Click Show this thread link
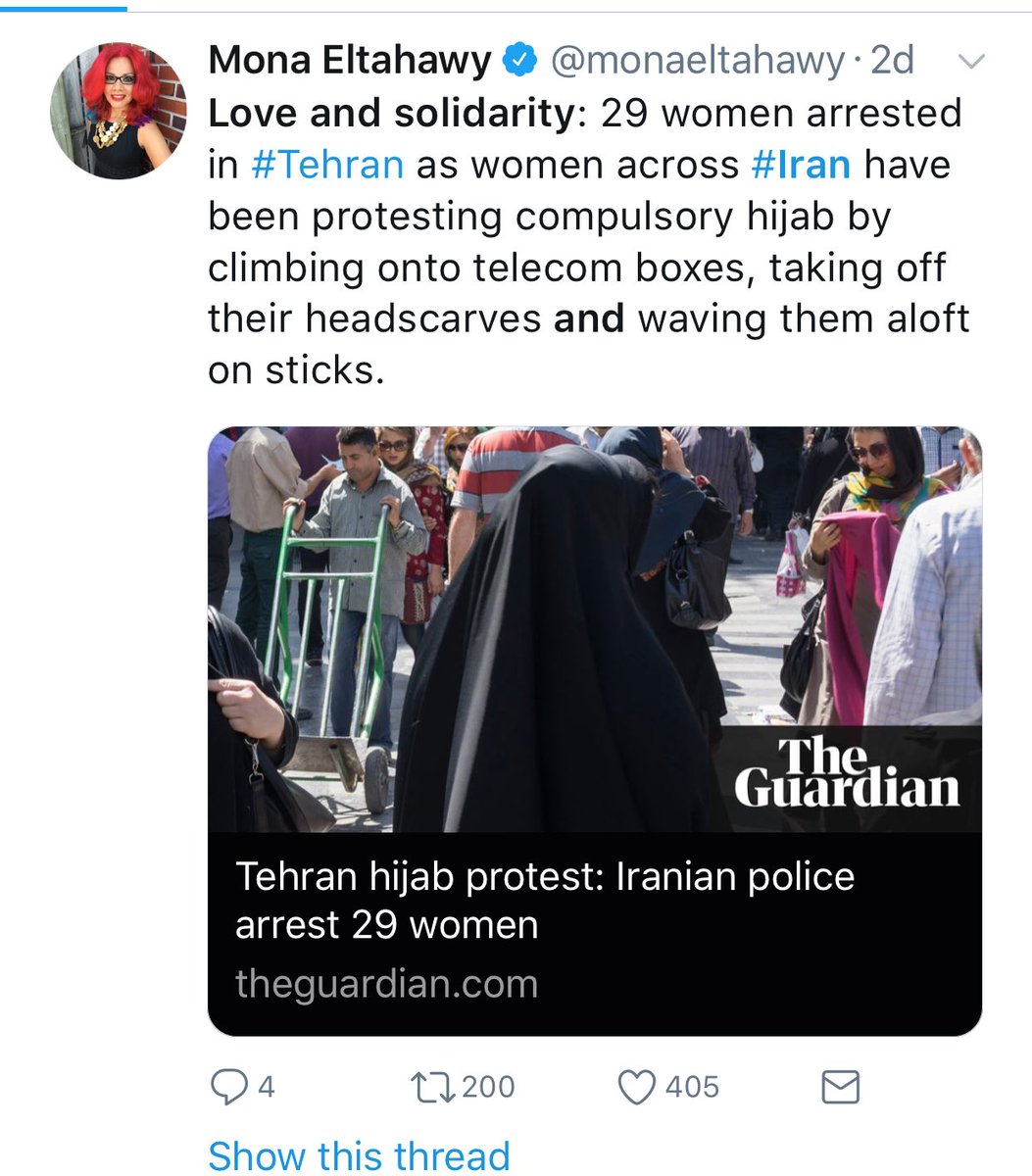 [359, 1156]
